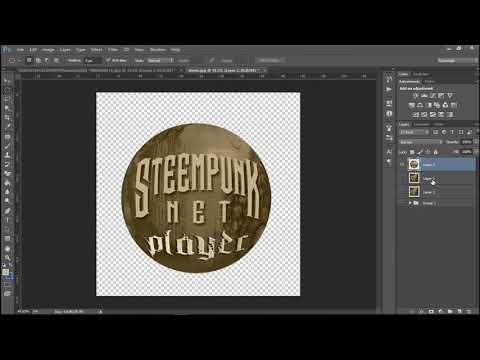
Task: Lock all with the padlock icon
Action: pyautogui.click(x=436, y=152)
